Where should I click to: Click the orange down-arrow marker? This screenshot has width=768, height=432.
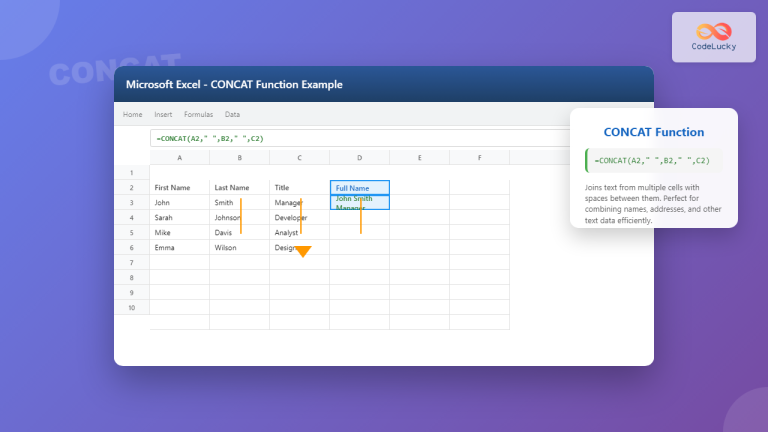click(x=302, y=251)
